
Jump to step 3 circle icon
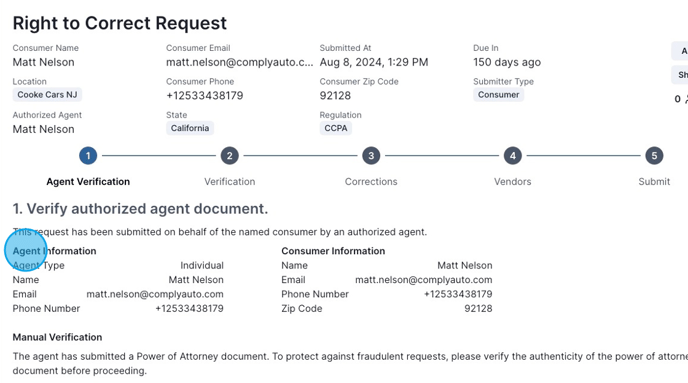(371, 156)
